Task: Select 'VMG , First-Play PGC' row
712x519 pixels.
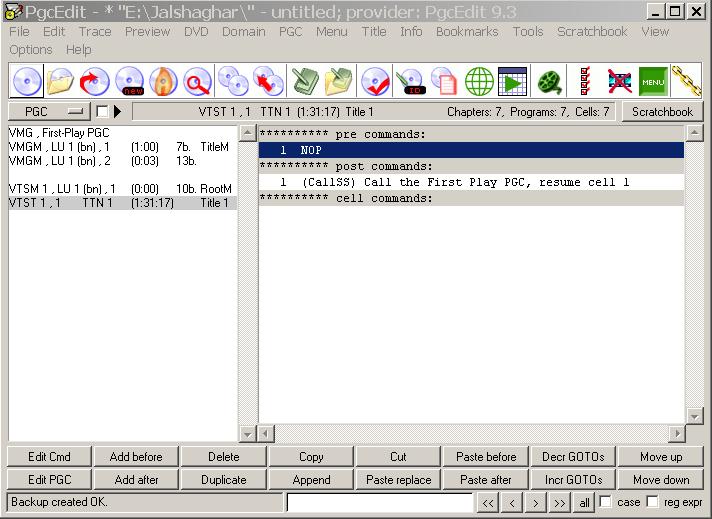Action: 123,133
